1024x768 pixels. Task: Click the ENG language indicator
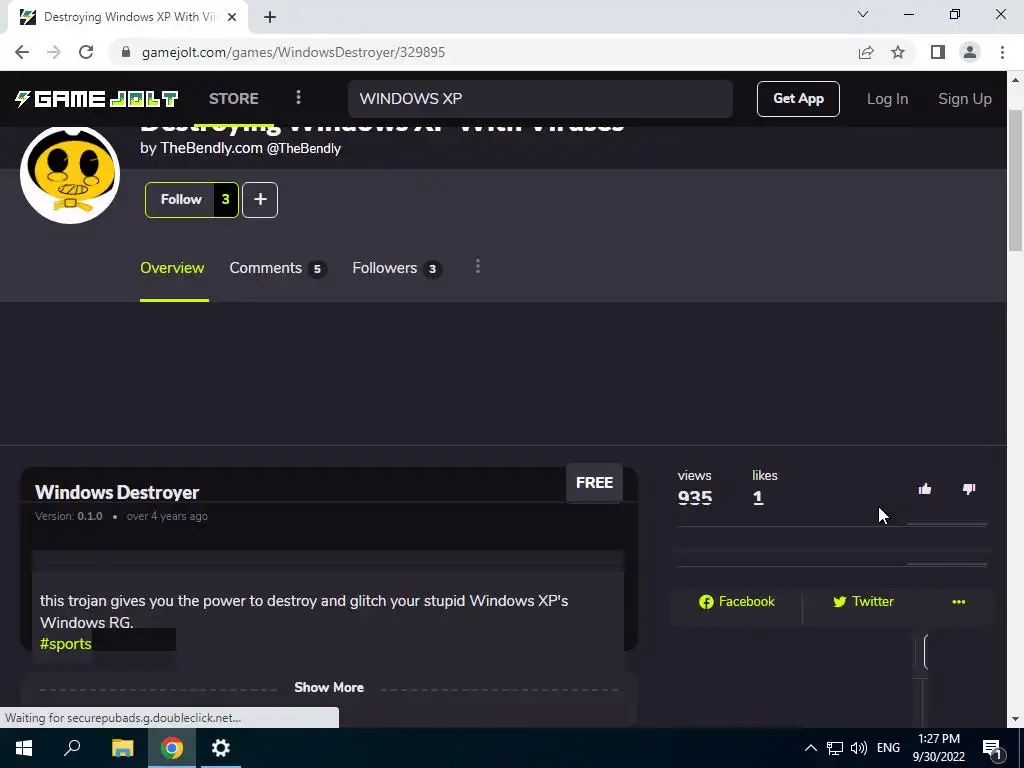(888, 748)
